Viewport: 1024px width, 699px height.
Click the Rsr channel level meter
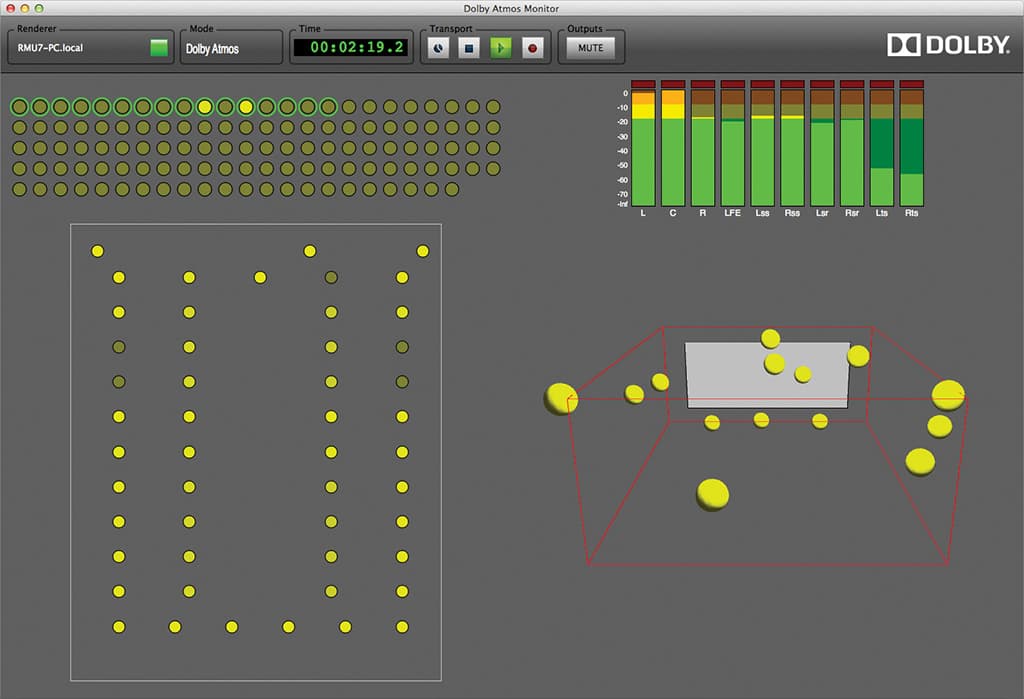click(x=852, y=148)
